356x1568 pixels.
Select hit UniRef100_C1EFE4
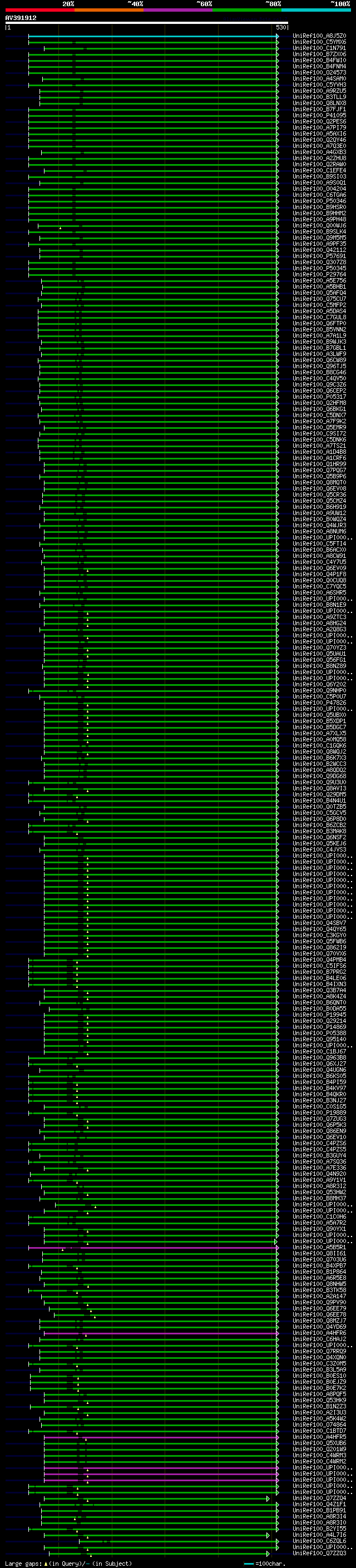click(319, 170)
